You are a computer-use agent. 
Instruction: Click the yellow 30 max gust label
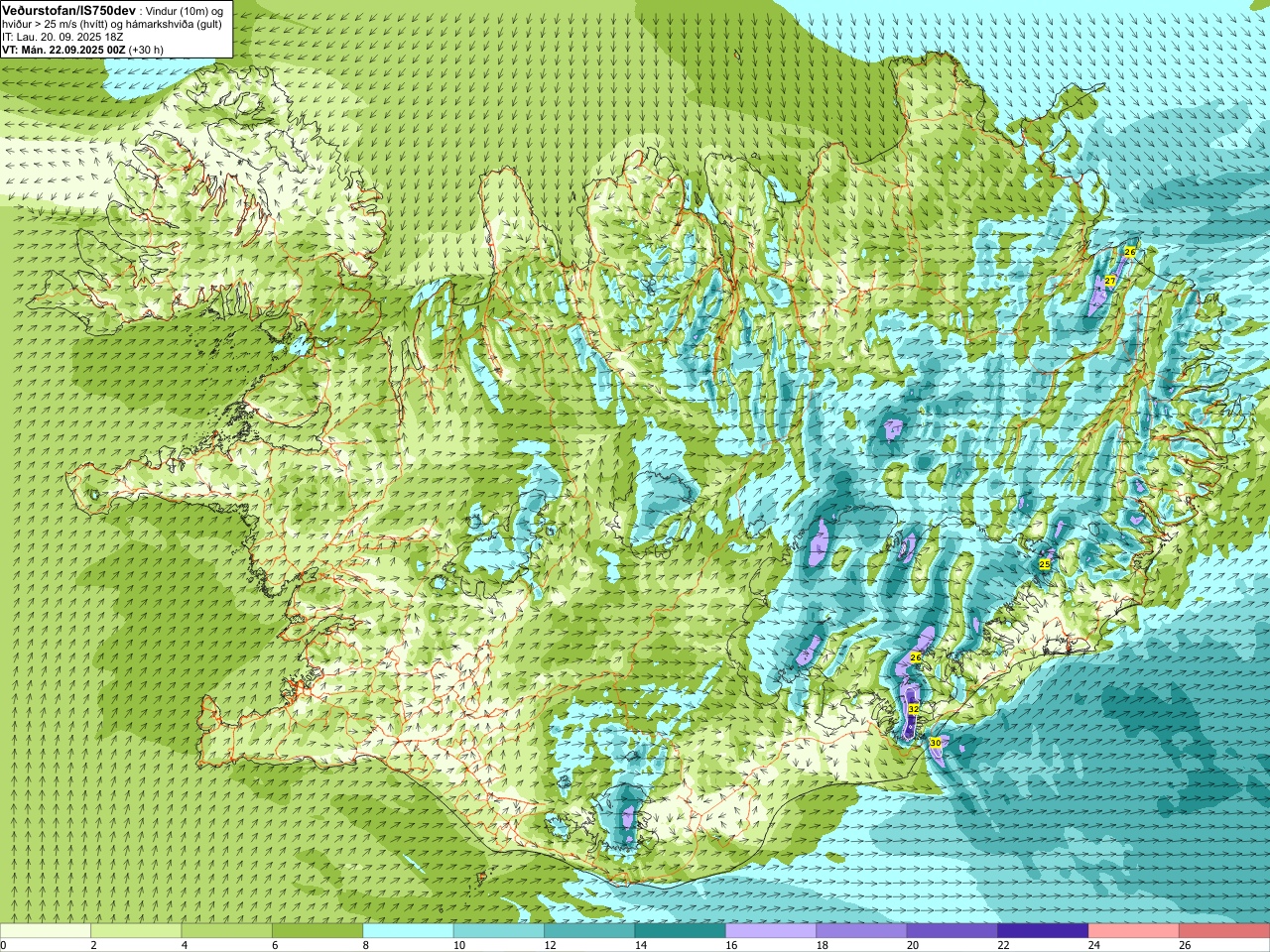click(x=935, y=742)
